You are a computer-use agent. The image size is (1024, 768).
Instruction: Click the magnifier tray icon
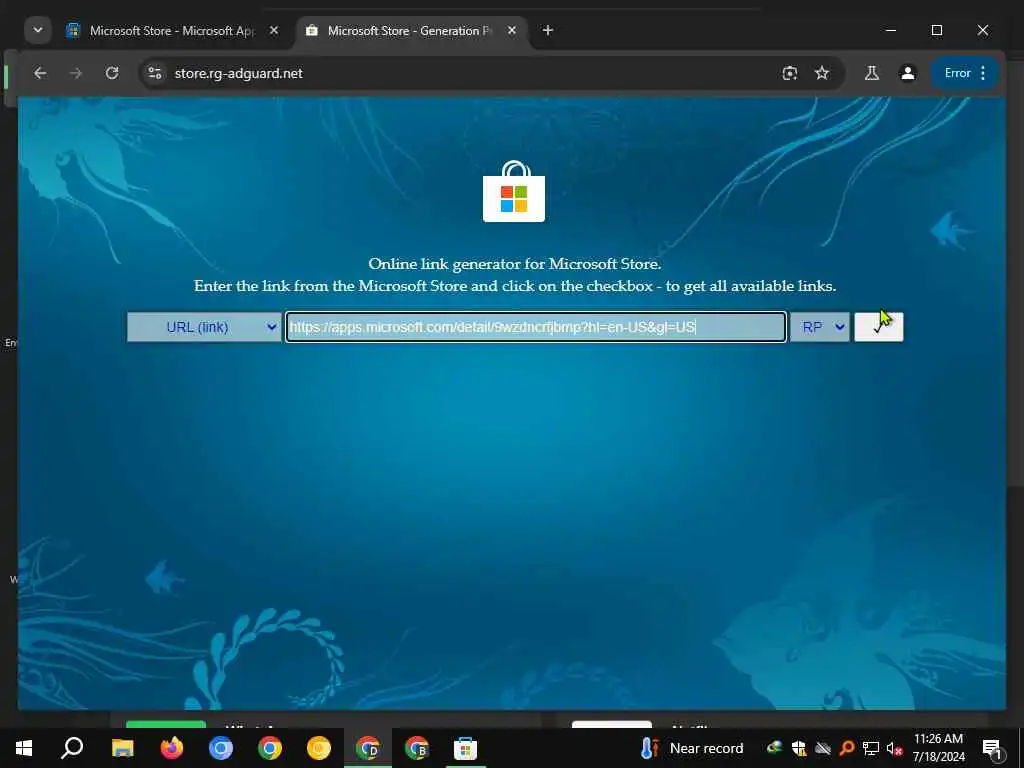tap(847, 748)
